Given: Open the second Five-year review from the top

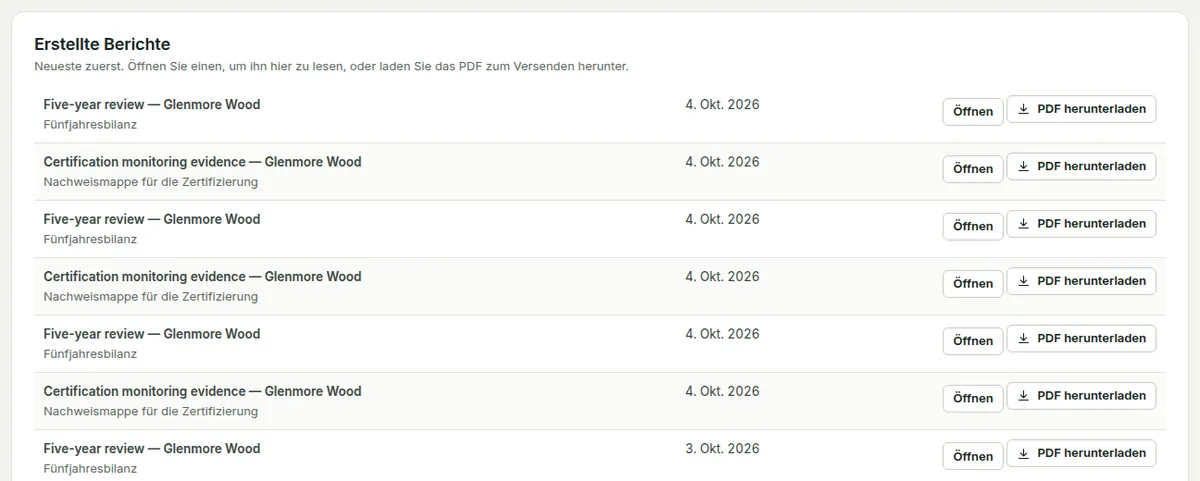Looking at the screenshot, I should pos(973,226).
